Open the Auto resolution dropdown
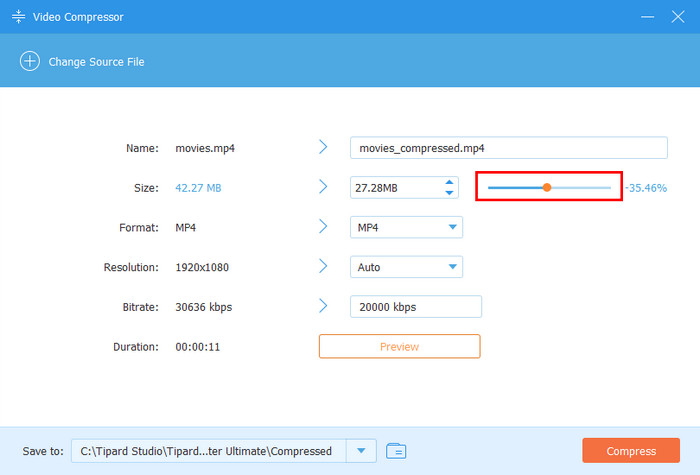The width and height of the screenshot is (700, 475). 453,267
